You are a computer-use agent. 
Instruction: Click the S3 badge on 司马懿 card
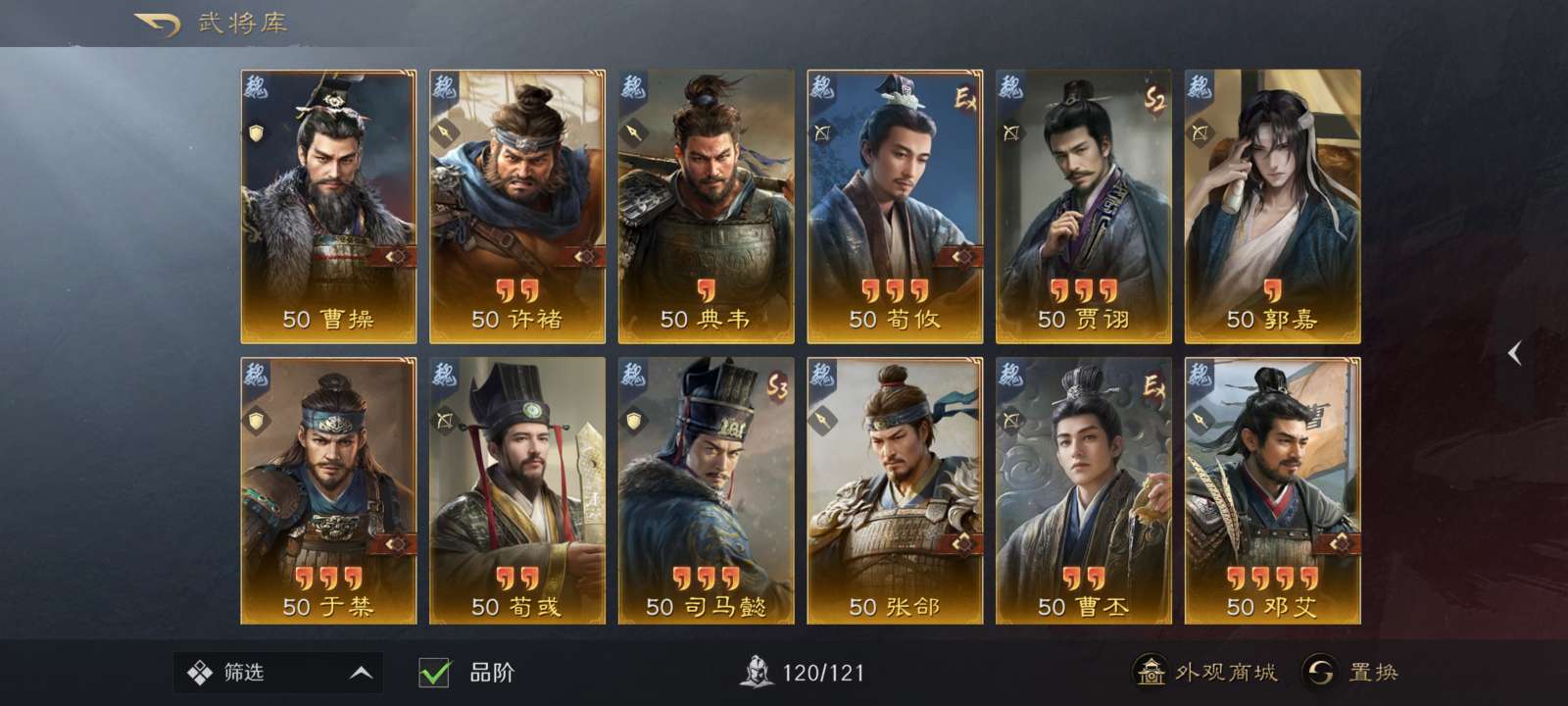777,386
